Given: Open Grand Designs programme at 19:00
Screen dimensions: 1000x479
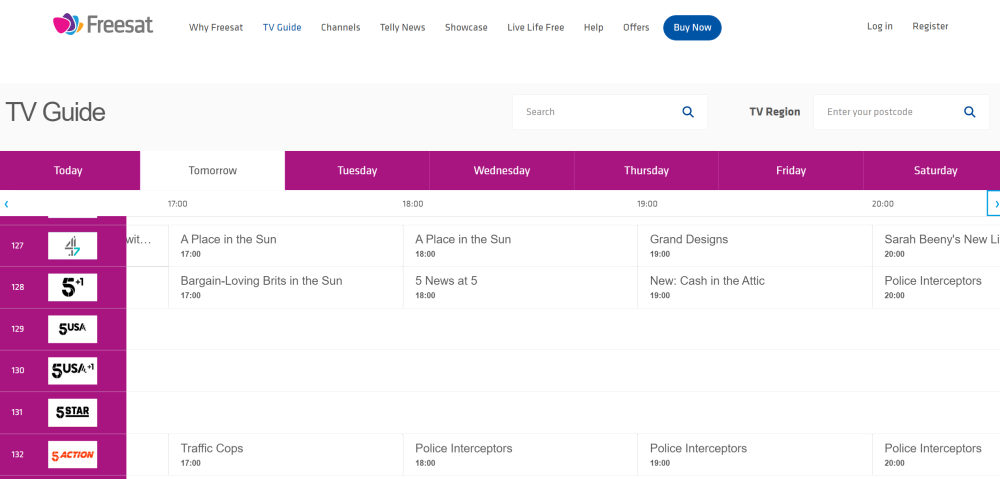Looking at the screenshot, I should (755, 246).
